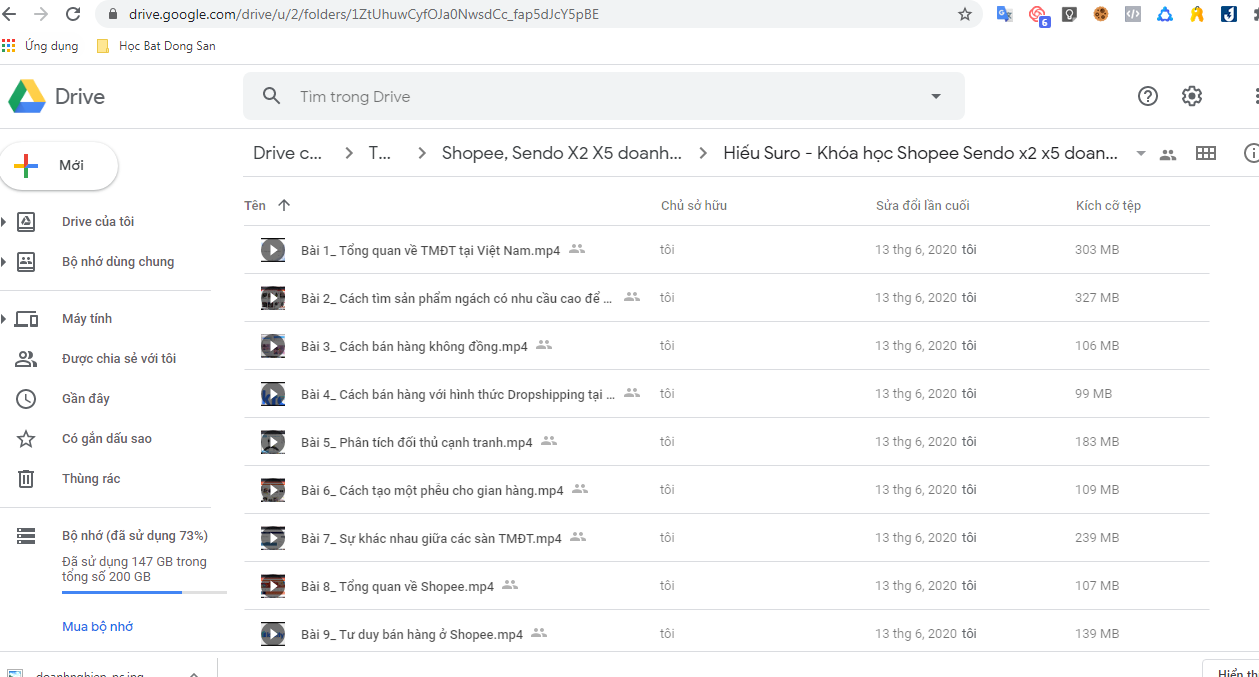Open Drive của tôi in sidebar

[98, 222]
